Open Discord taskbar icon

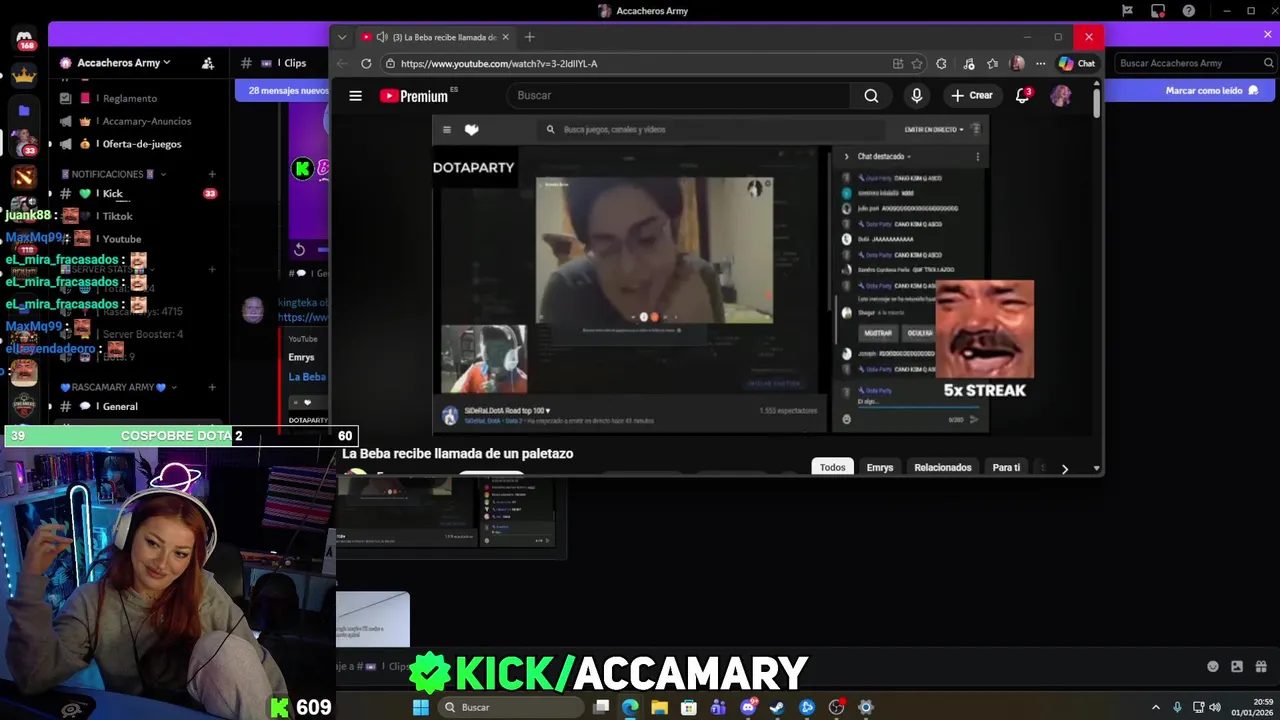point(748,707)
